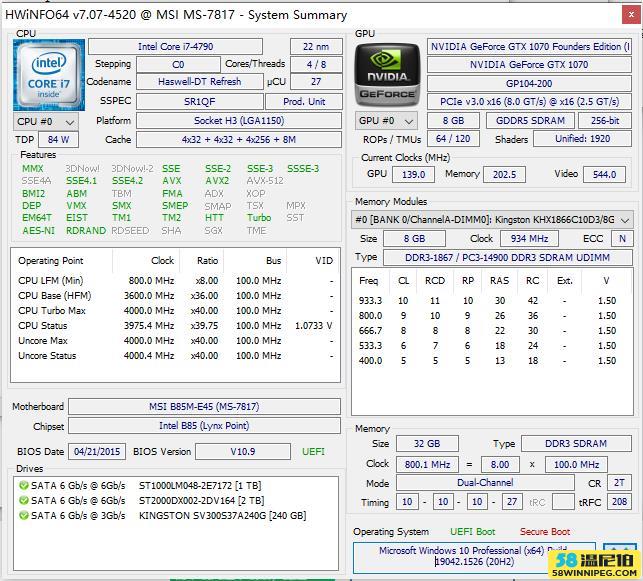This screenshot has height=581, width=643.
Task: Click the green UEFI label beside BIOS Version
Action: click(313, 451)
